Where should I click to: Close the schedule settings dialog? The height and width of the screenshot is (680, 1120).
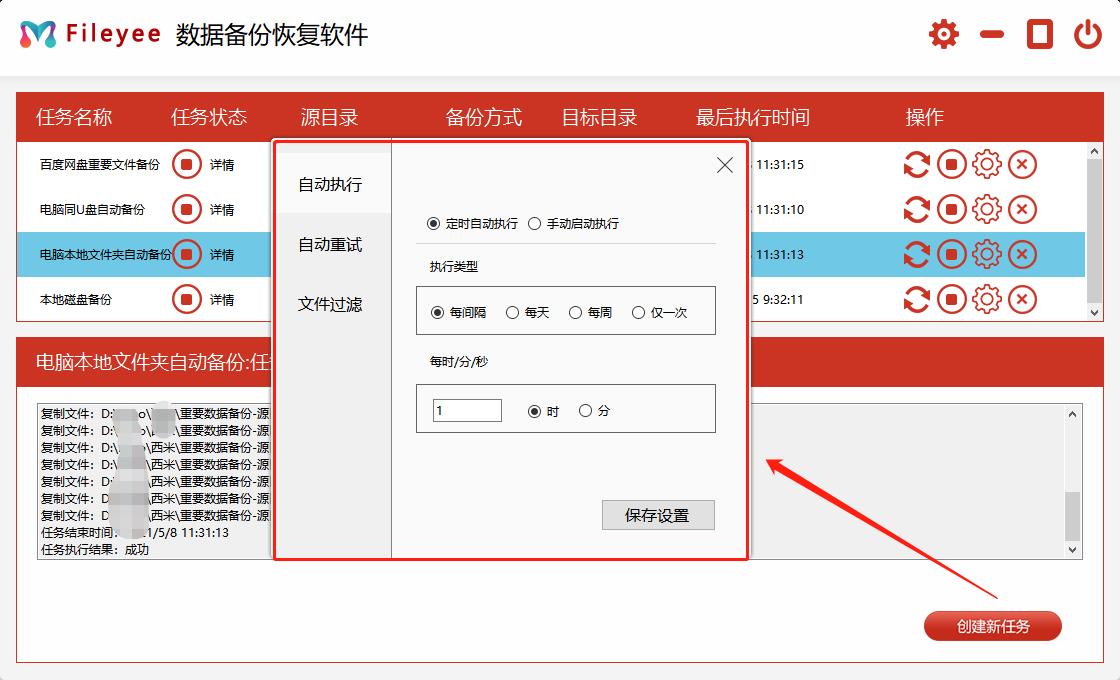(724, 165)
